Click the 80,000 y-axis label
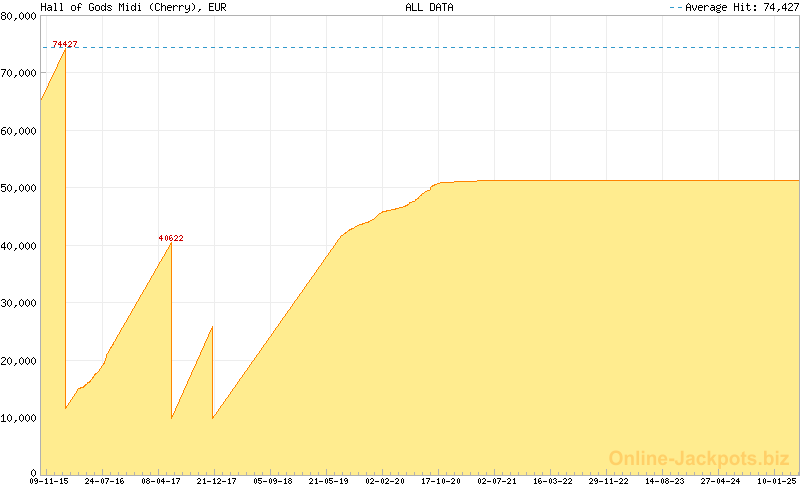Image resolution: width=800 pixels, height=490 pixels. click(x=20, y=16)
